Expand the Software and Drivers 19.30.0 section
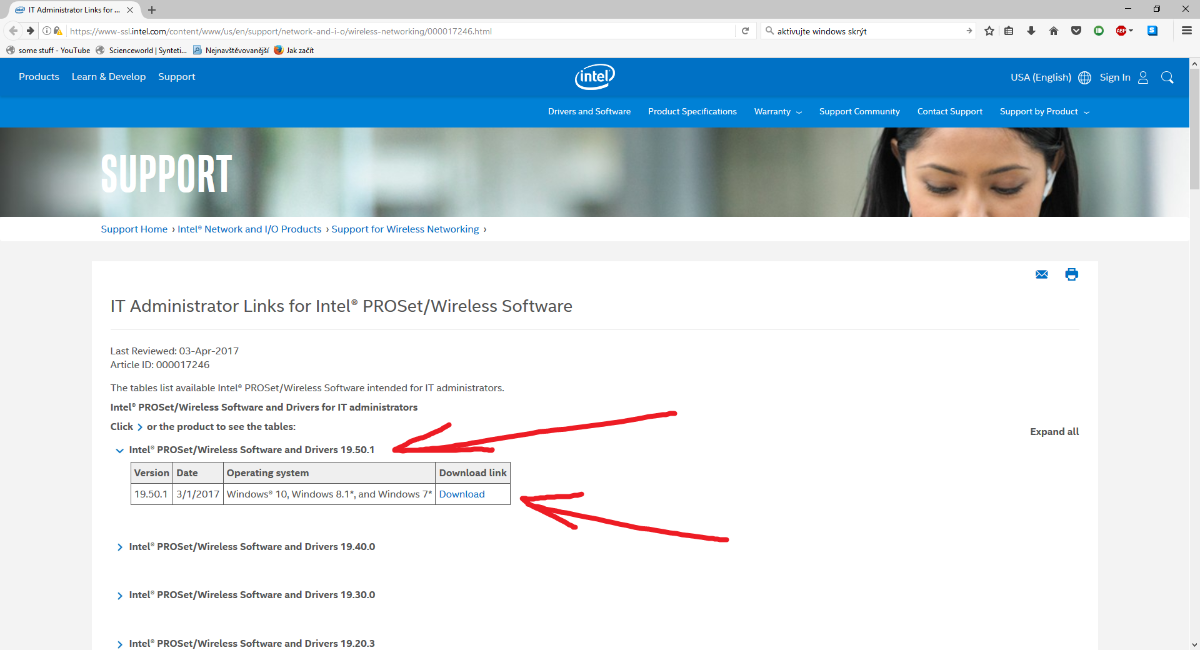 pos(120,595)
